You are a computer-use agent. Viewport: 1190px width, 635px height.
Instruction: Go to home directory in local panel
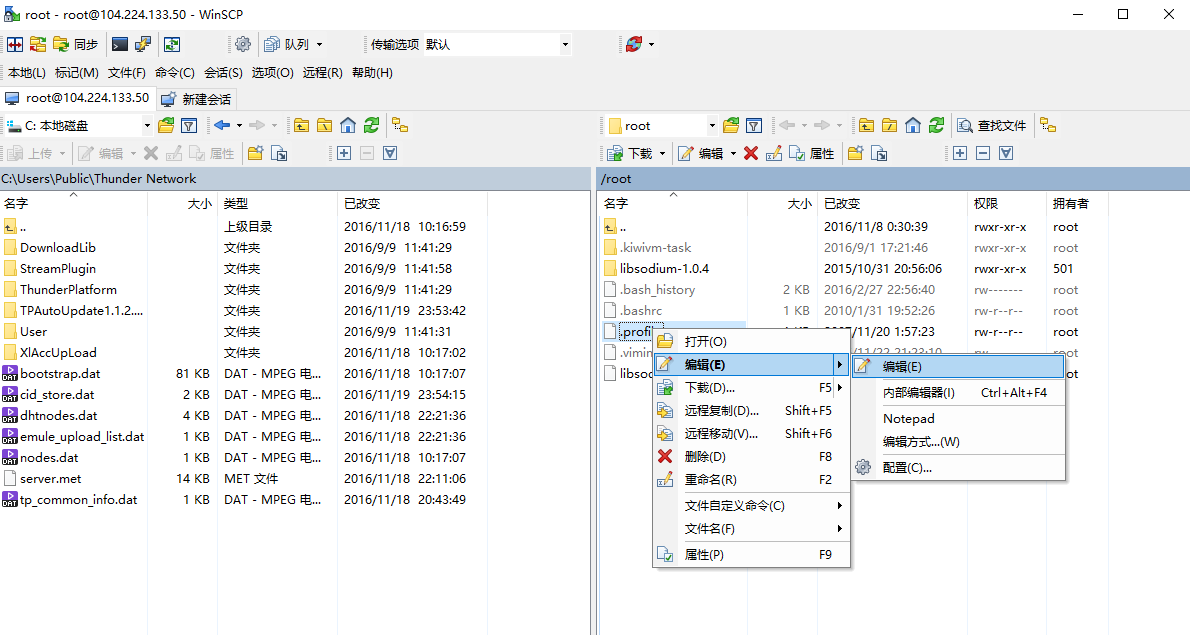pos(348,125)
